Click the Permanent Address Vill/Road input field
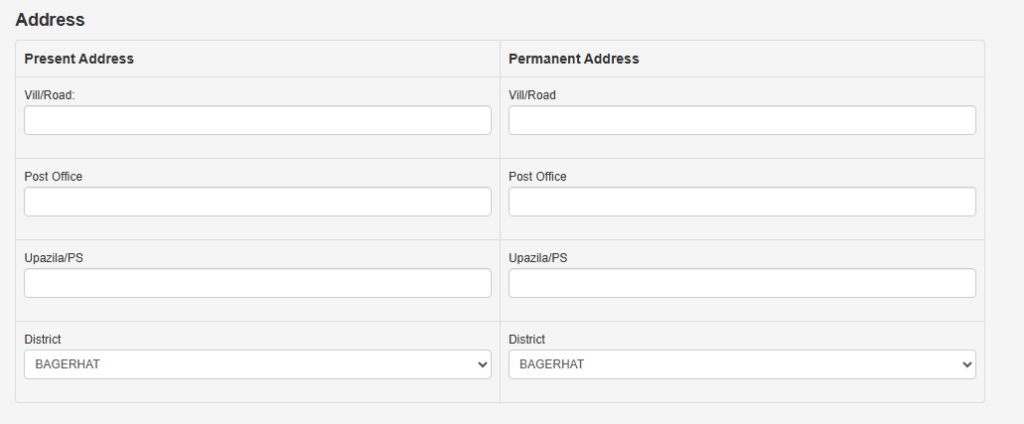The height and width of the screenshot is (424, 1024). click(742, 121)
